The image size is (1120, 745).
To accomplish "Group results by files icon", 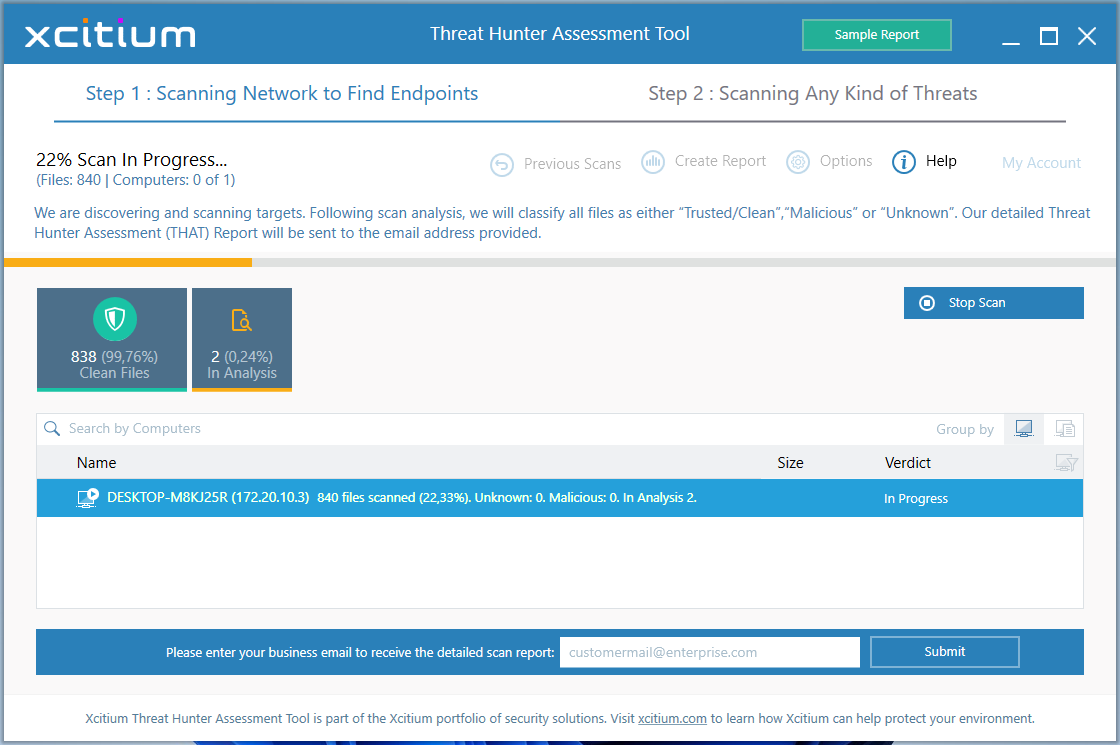I will tap(1064, 429).
